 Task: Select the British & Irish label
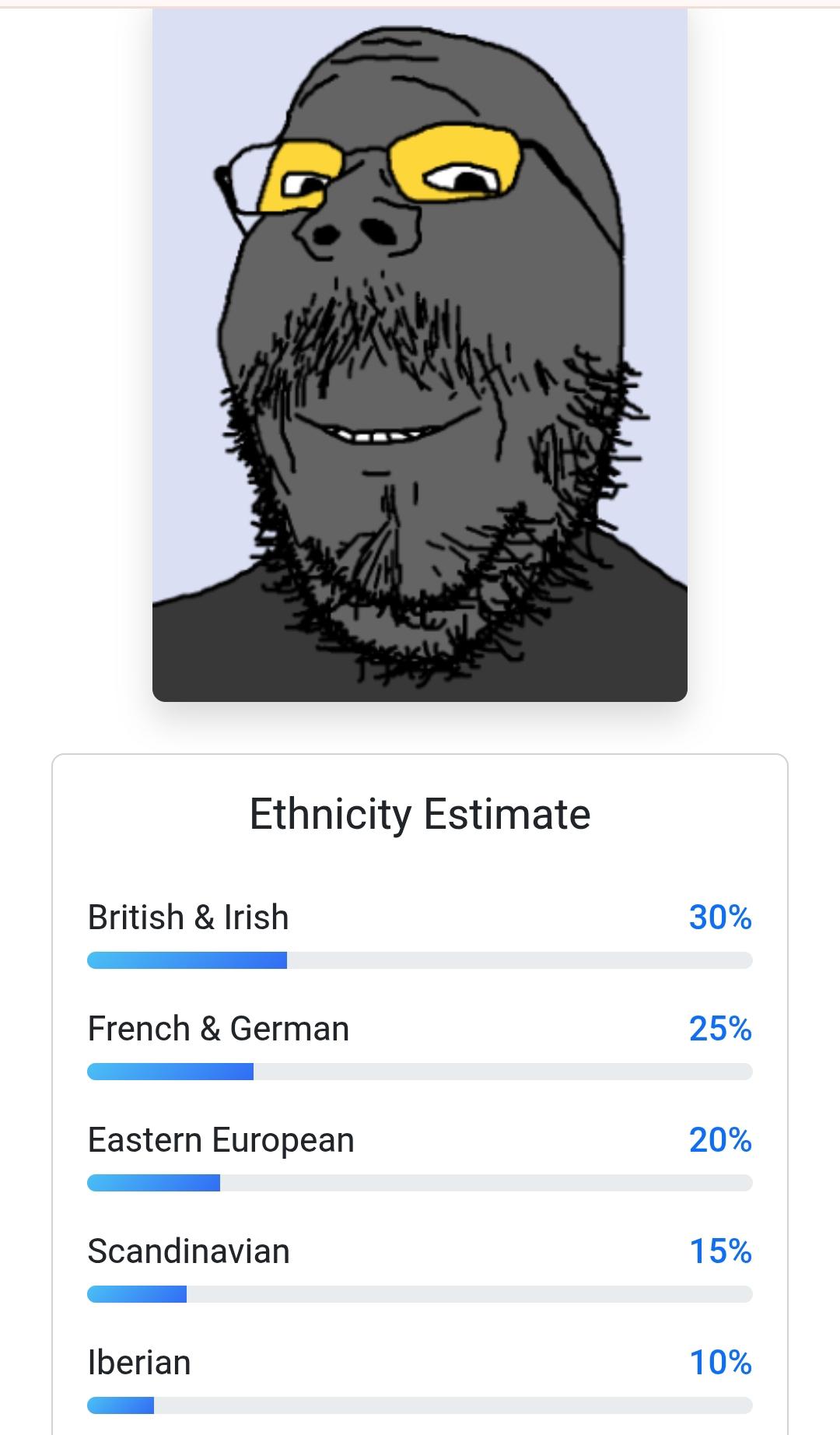tap(188, 917)
